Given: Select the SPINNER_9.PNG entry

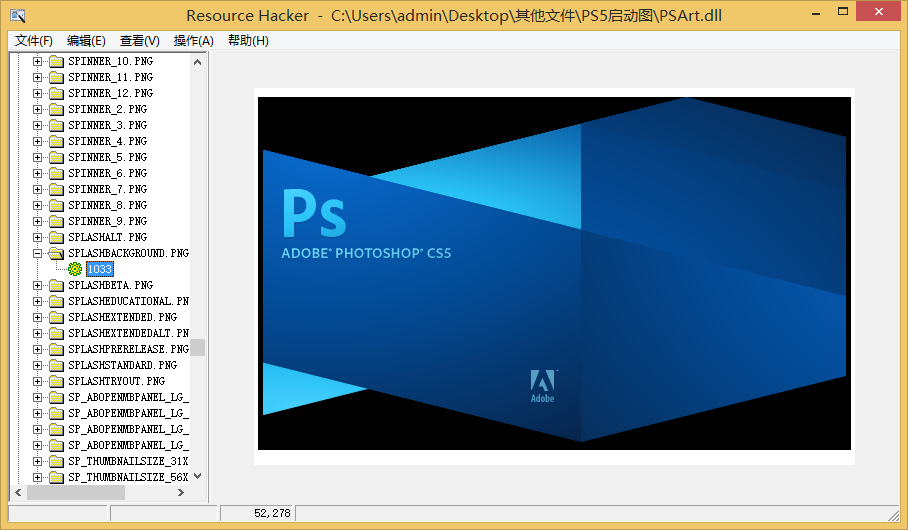Looking at the screenshot, I should click(x=108, y=221).
